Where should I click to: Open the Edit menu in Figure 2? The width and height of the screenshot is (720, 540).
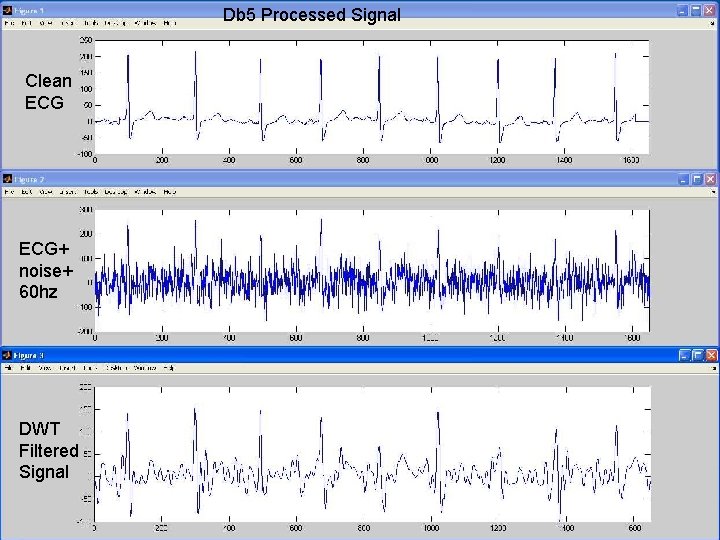26,192
